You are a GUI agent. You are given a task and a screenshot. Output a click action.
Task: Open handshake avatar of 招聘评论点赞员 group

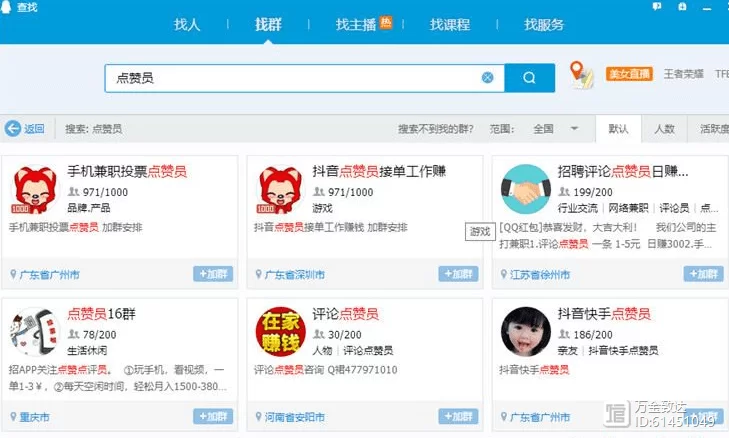click(x=526, y=189)
